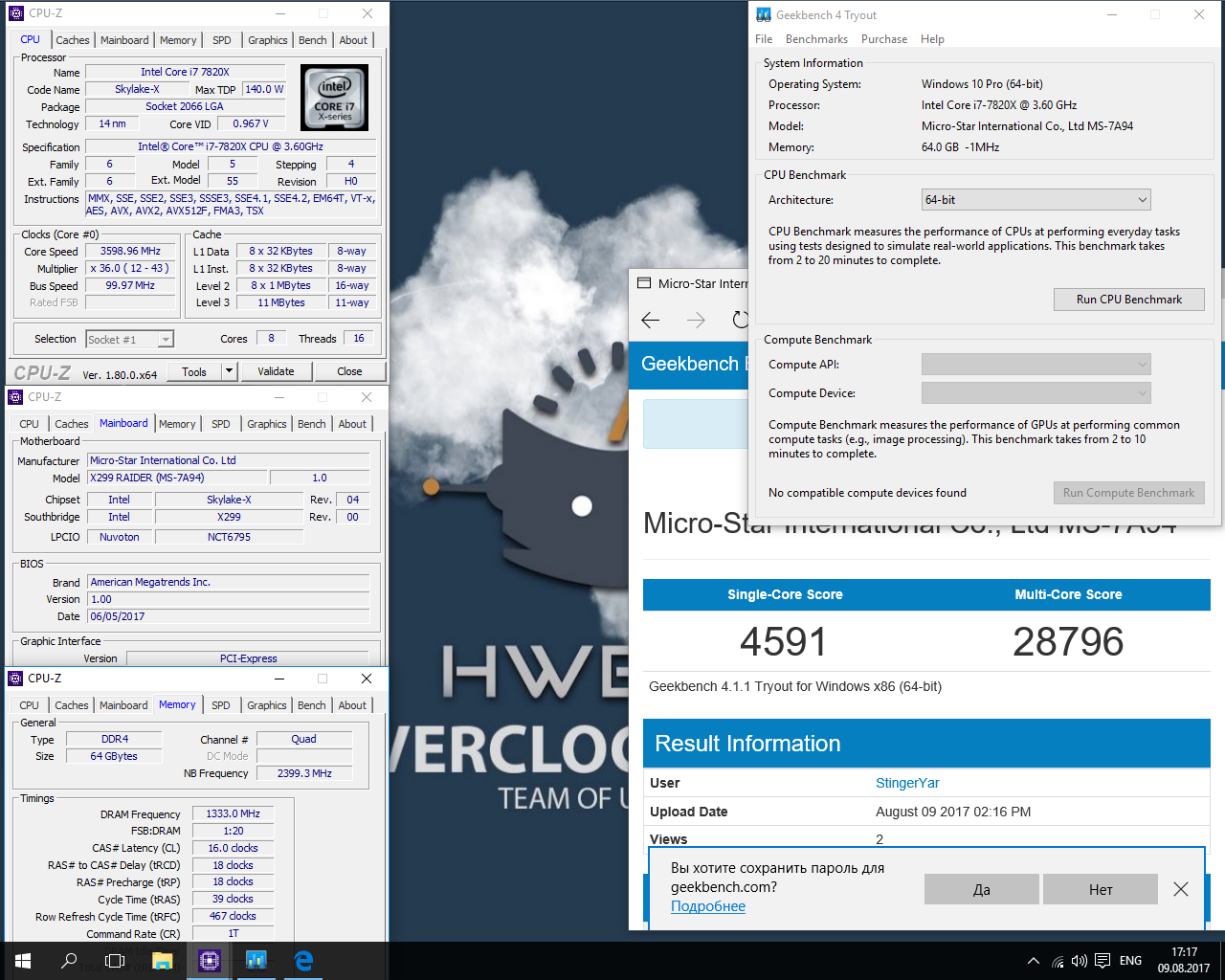Open Geekbench Benchmarks menu
The height and width of the screenshot is (980, 1225).
[816, 39]
